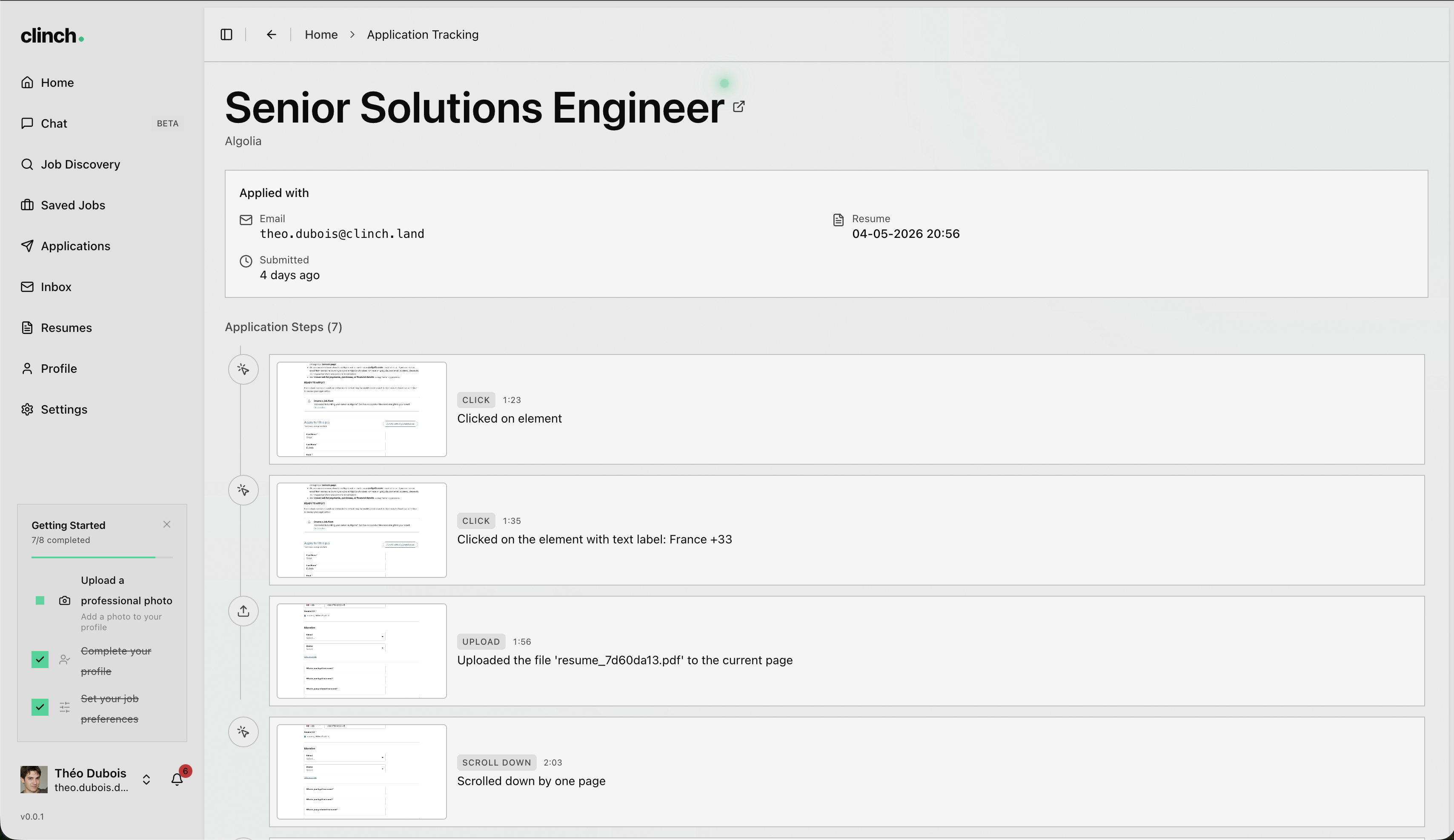Click the 7/8 completed text
1454x840 pixels.
60,540
